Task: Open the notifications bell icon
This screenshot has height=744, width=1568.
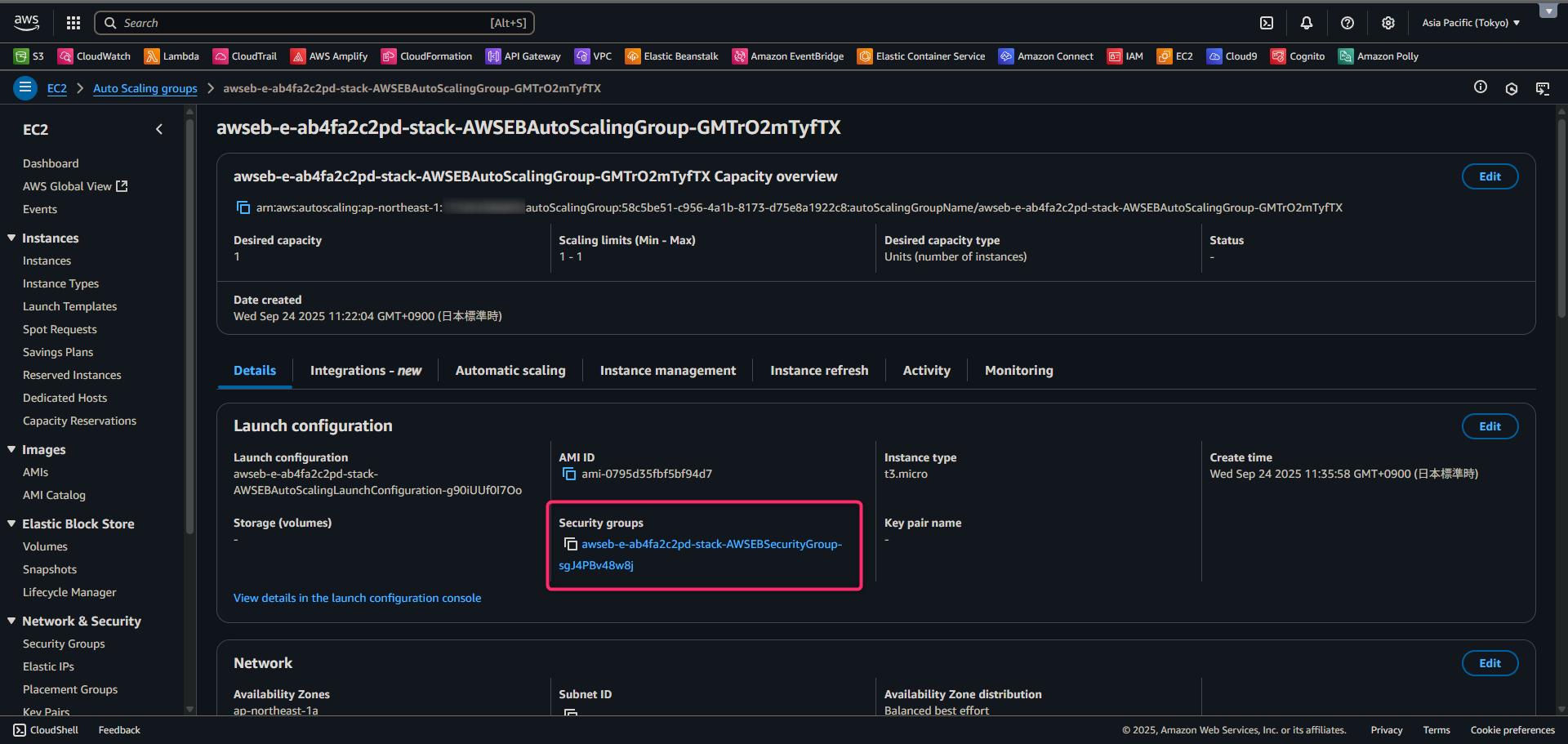Action: pyautogui.click(x=1307, y=23)
